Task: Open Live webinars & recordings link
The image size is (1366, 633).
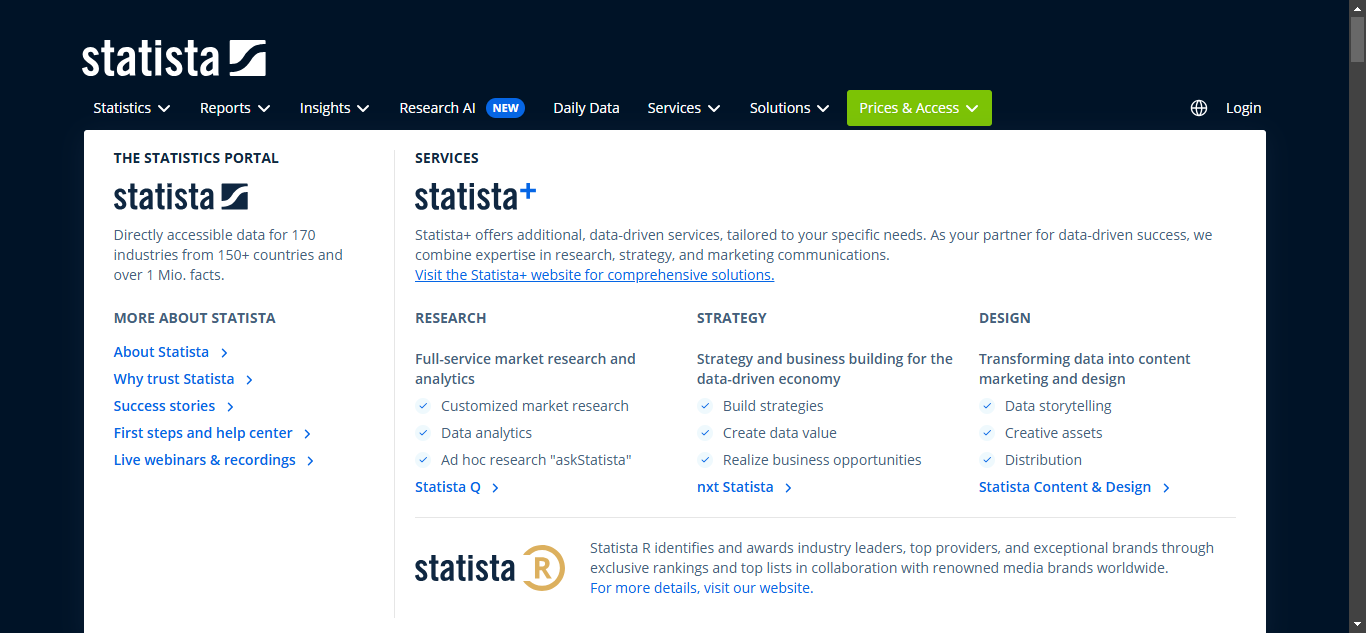Action: click(x=214, y=460)
